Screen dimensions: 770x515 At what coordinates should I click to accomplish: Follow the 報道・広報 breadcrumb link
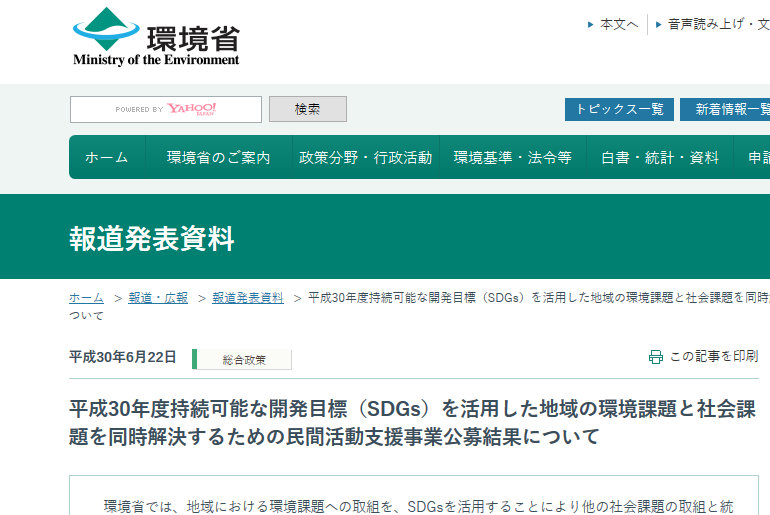point(158,298)
